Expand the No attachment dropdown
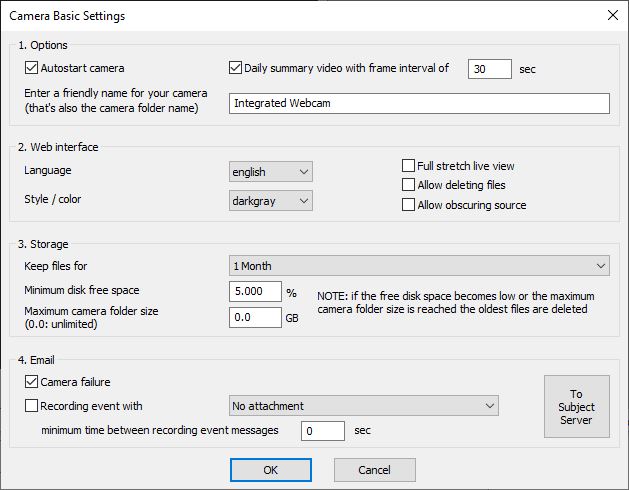Viewport: 629px width, 490px height. tap(364, 406)
